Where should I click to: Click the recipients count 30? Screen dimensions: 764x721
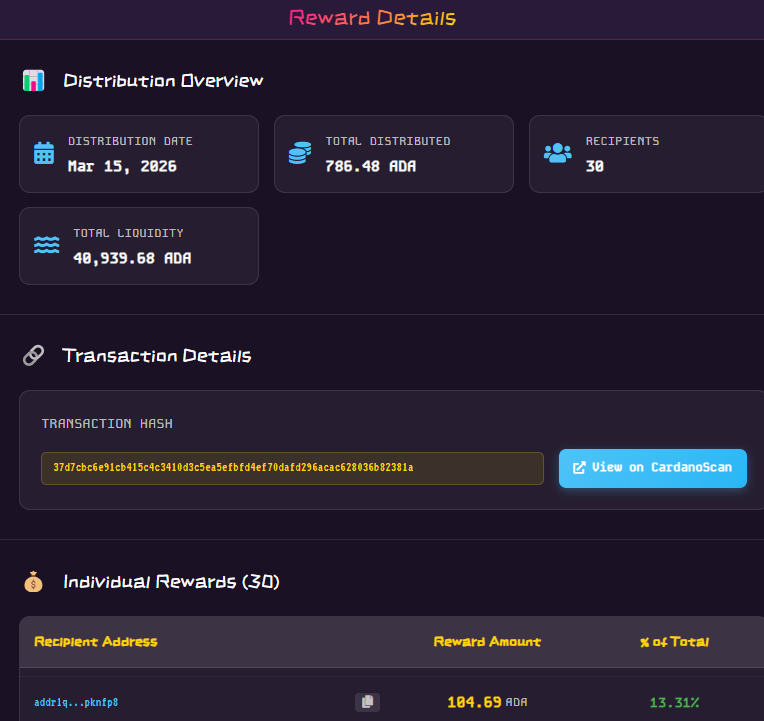pyautogui.click(x=595, y=167)
